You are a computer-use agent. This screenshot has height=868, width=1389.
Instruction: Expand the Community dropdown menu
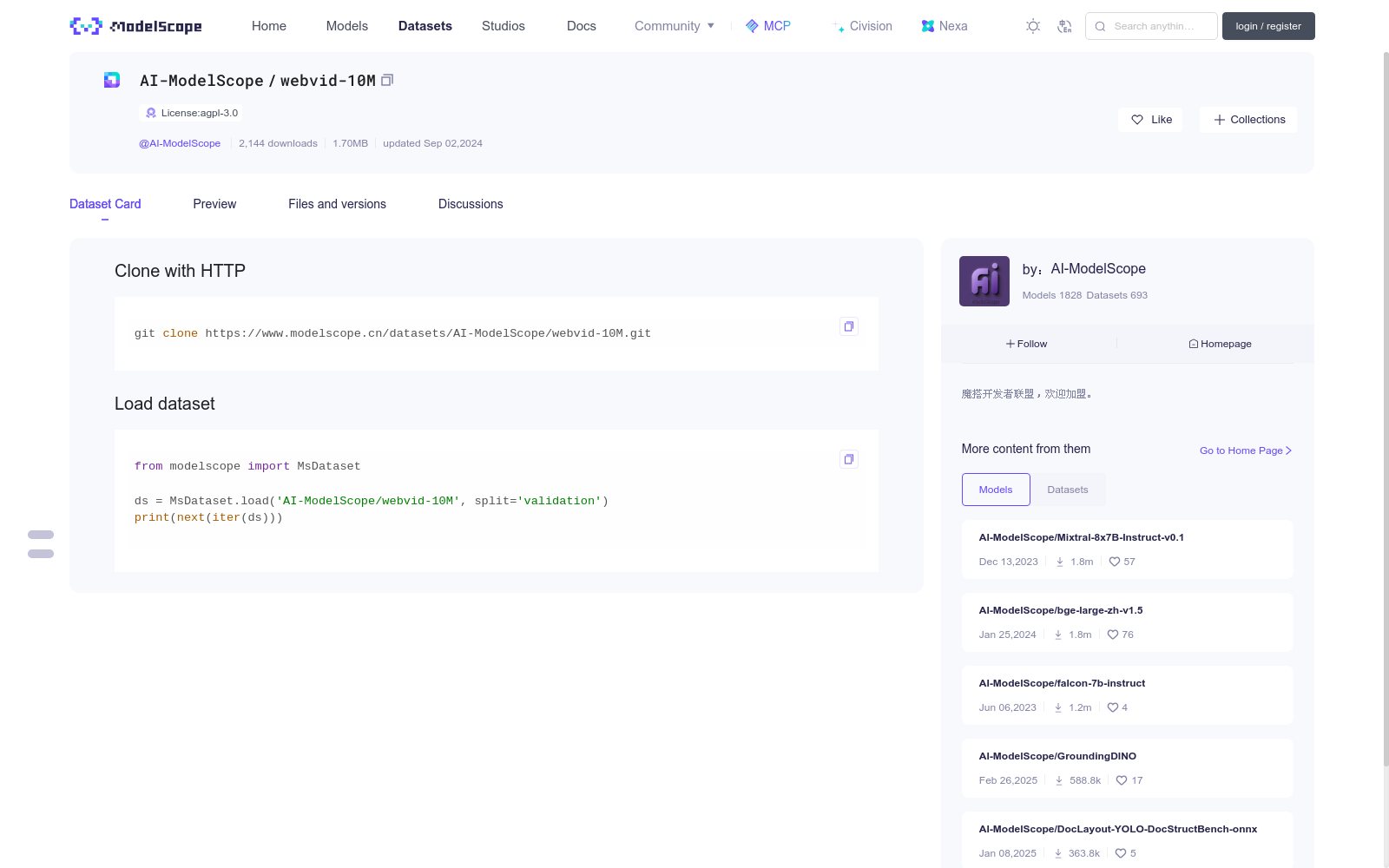[x=675, y=26]
